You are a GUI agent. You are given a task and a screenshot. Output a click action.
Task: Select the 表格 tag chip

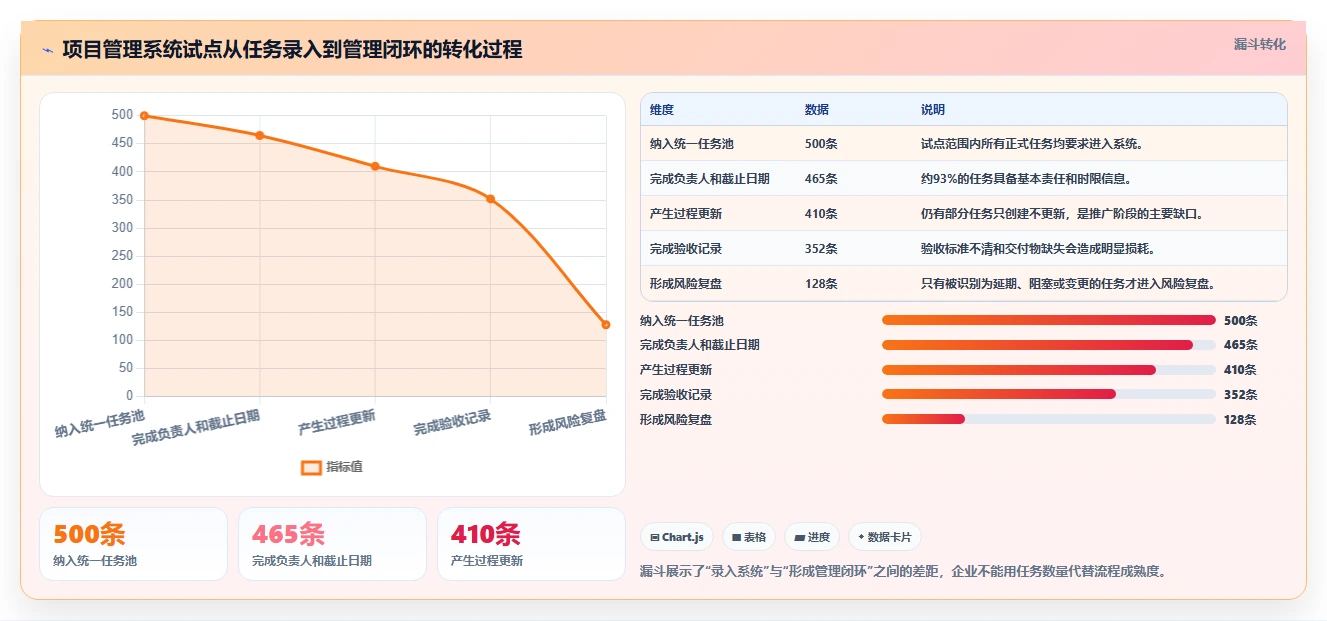click(x=748, y=537)
